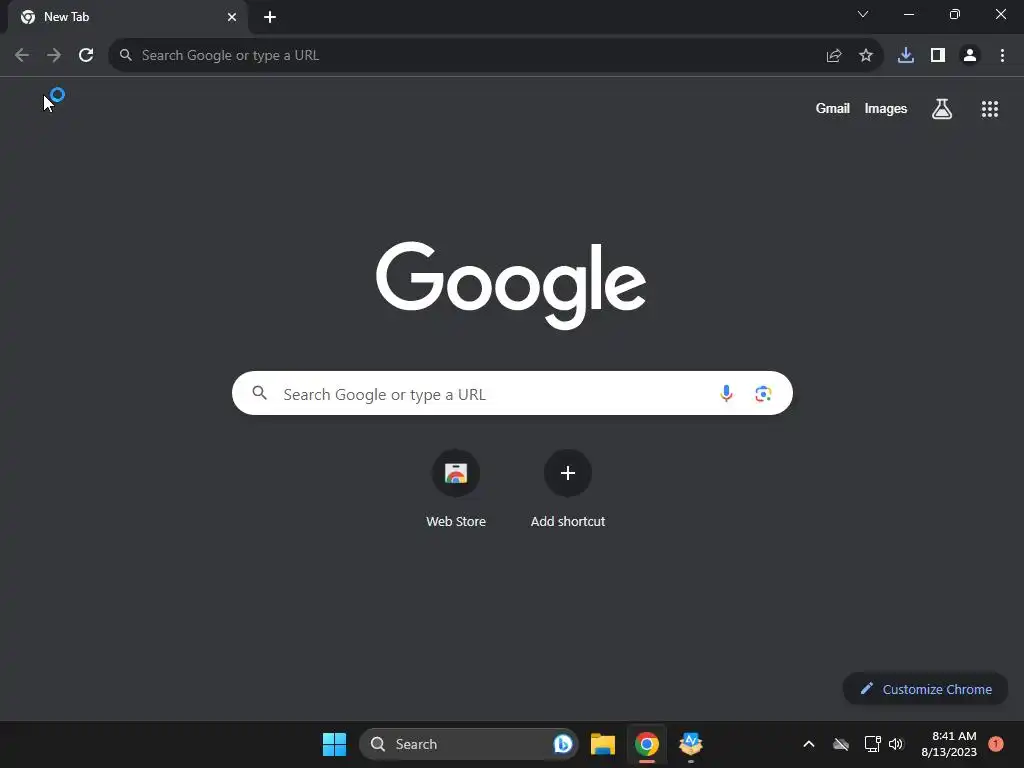1024x768 pixels.
Task: Click the browser forward arrow
Action: pyautogui.click(x=54, y=55)
